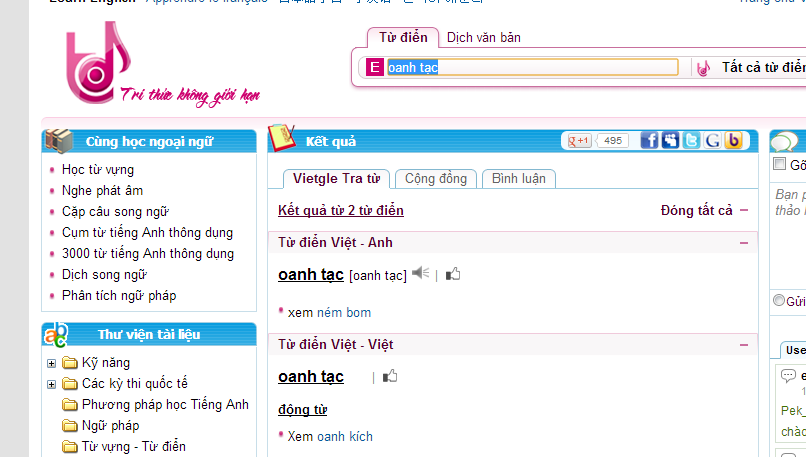Share result on Facebook
The image size is (806, 457).
[x=649, y=140]
